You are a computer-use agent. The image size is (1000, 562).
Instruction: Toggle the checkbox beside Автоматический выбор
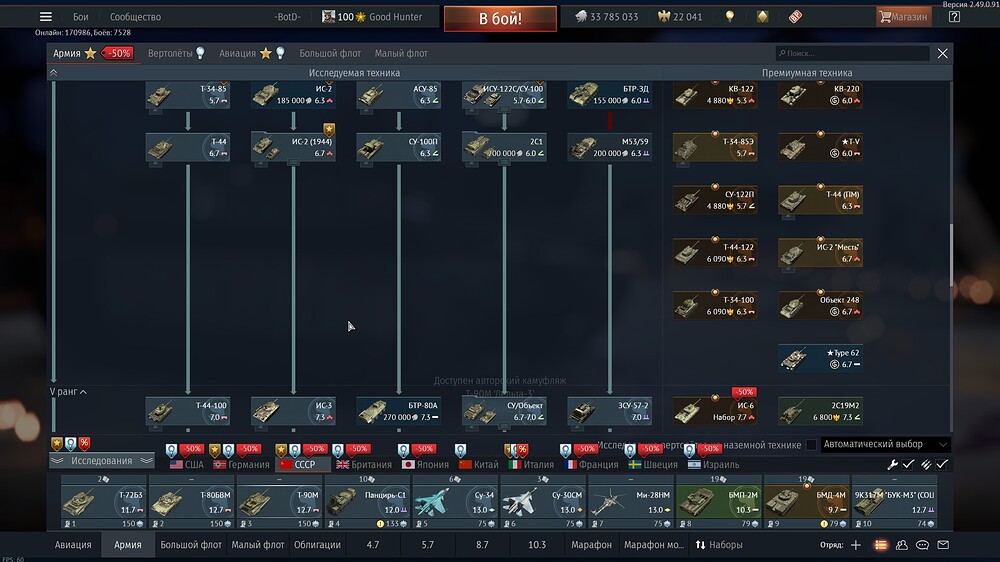point(811,445)
